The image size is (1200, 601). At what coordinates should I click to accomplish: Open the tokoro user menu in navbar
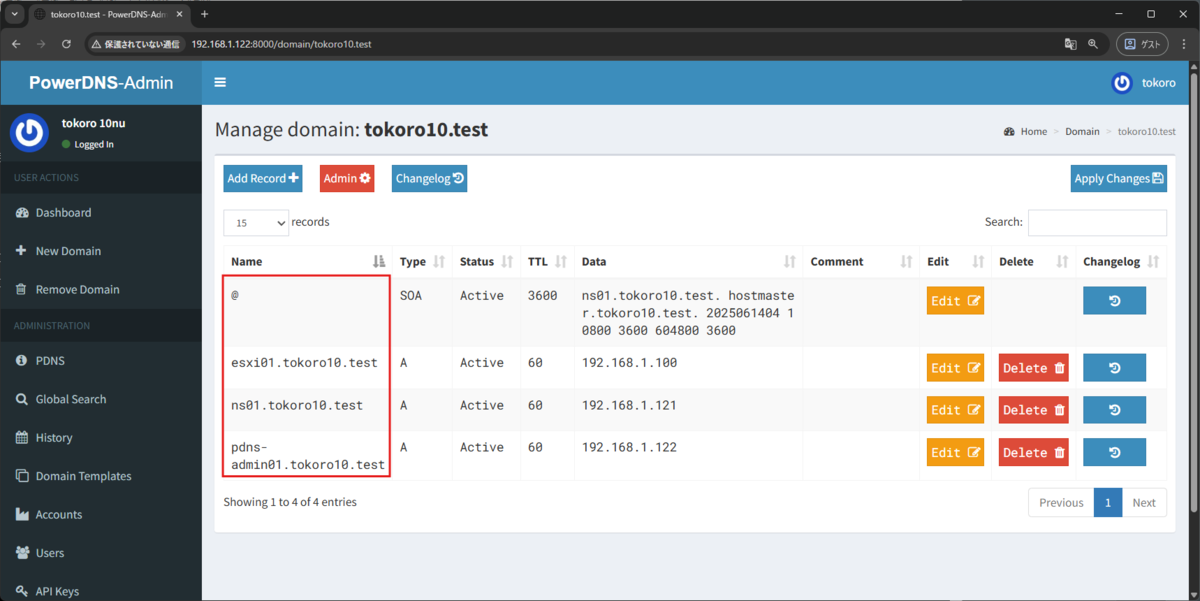pyautogui.click(x=1143, y=83)
